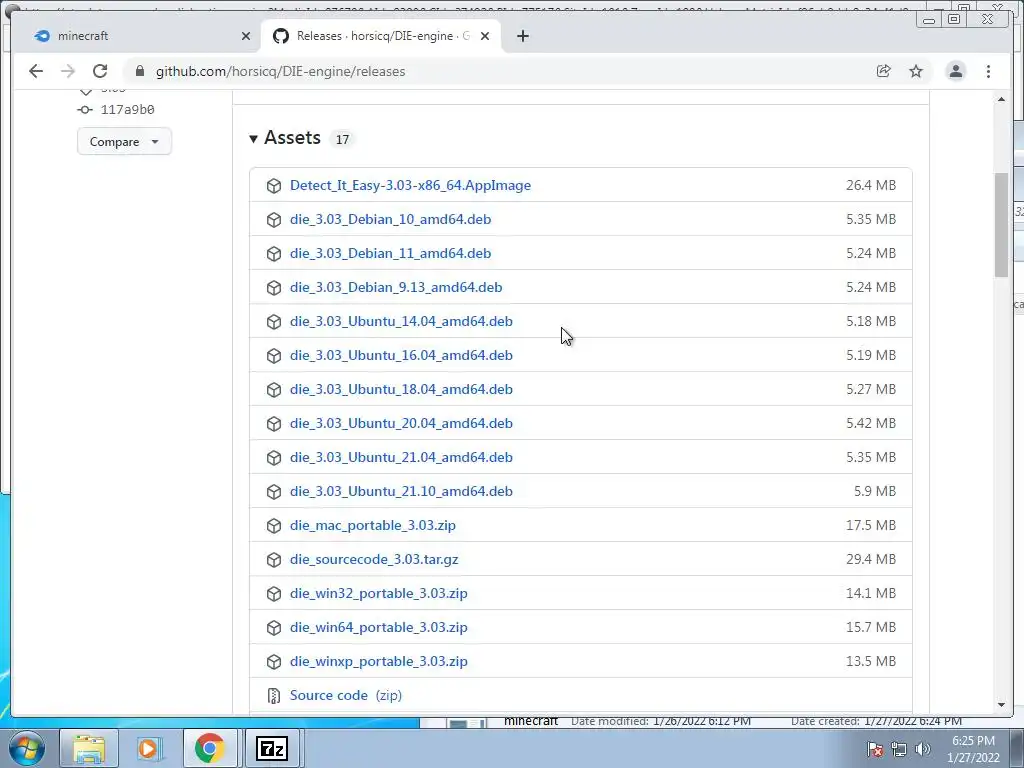The width and height of the screenshot is (1024, 768).
Task: Click package icon beside die_sourcecode tar.gz
Action: tap(274, 560)
